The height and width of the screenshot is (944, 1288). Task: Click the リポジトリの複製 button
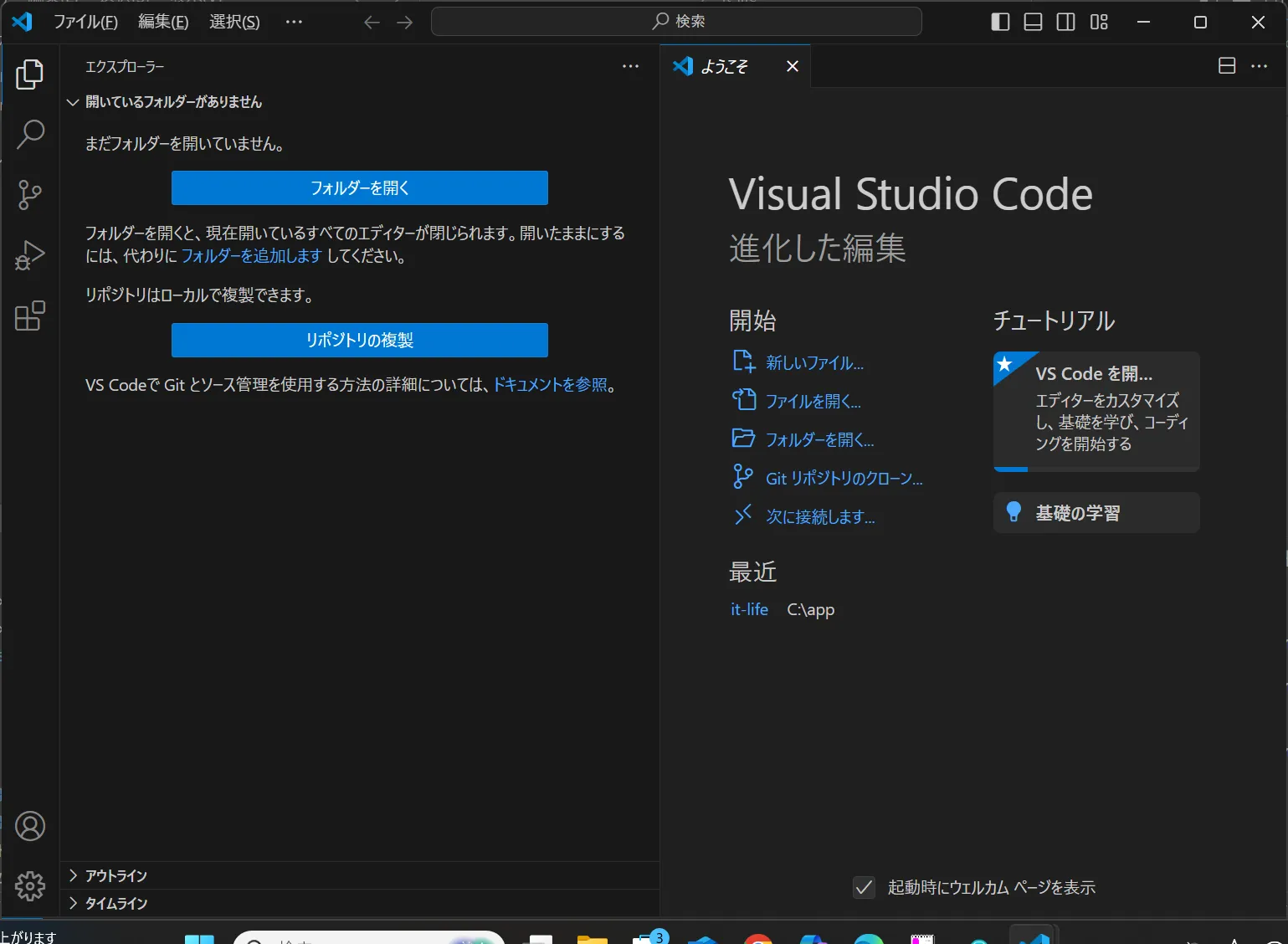tap(360, 340)
